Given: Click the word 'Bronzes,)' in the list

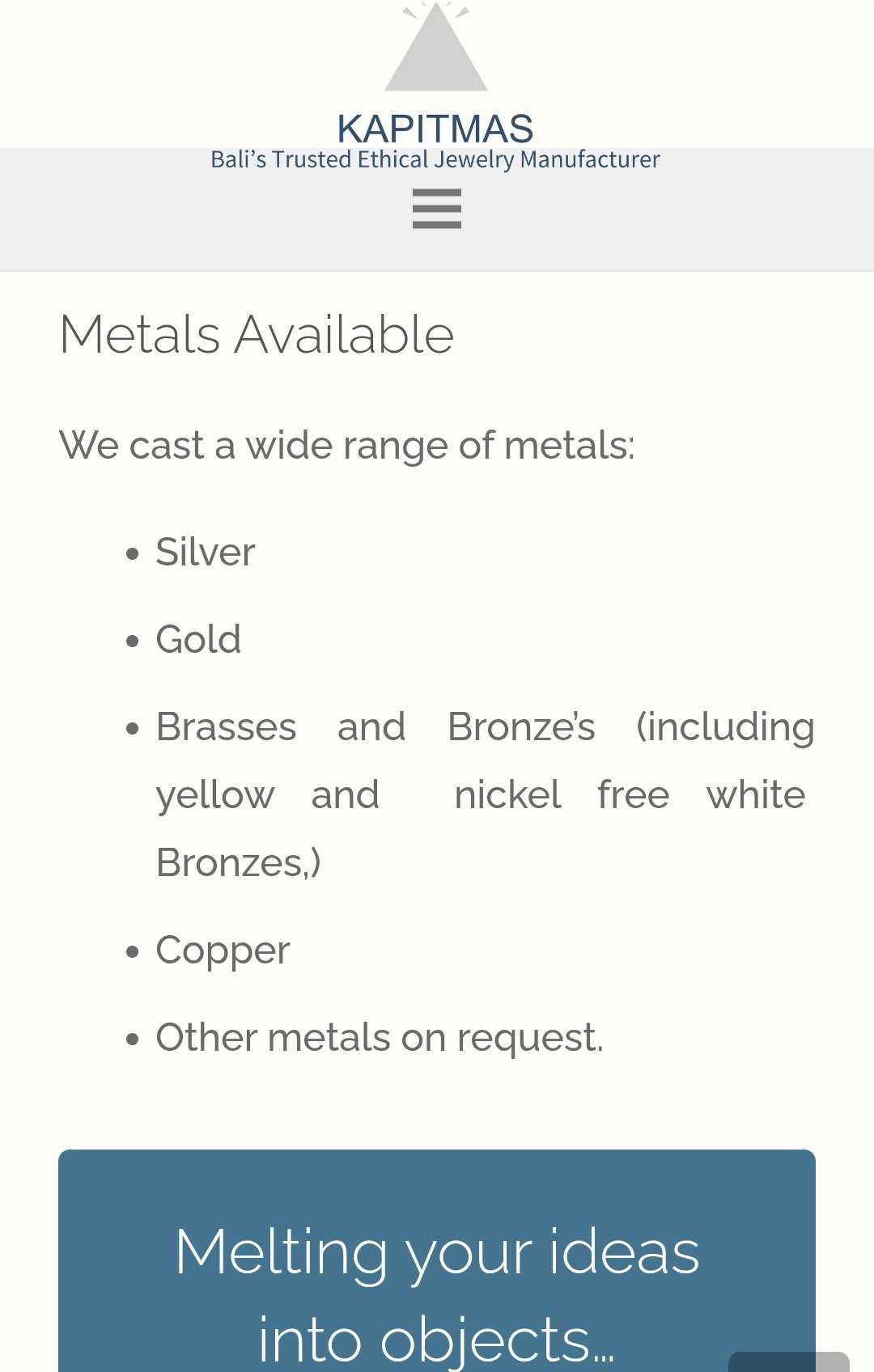Looking at the screenshot, I should (239, 863).
